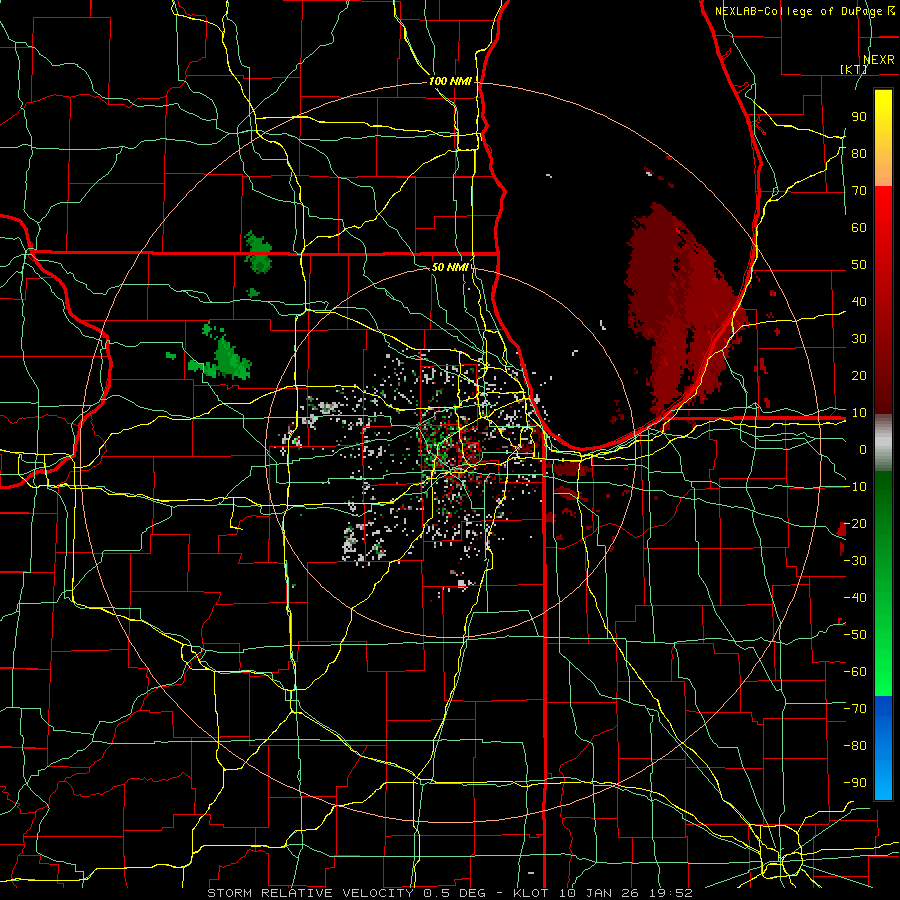Select the 70 value on velocity scale
The image size is (900, 900).
coord(859,191)
